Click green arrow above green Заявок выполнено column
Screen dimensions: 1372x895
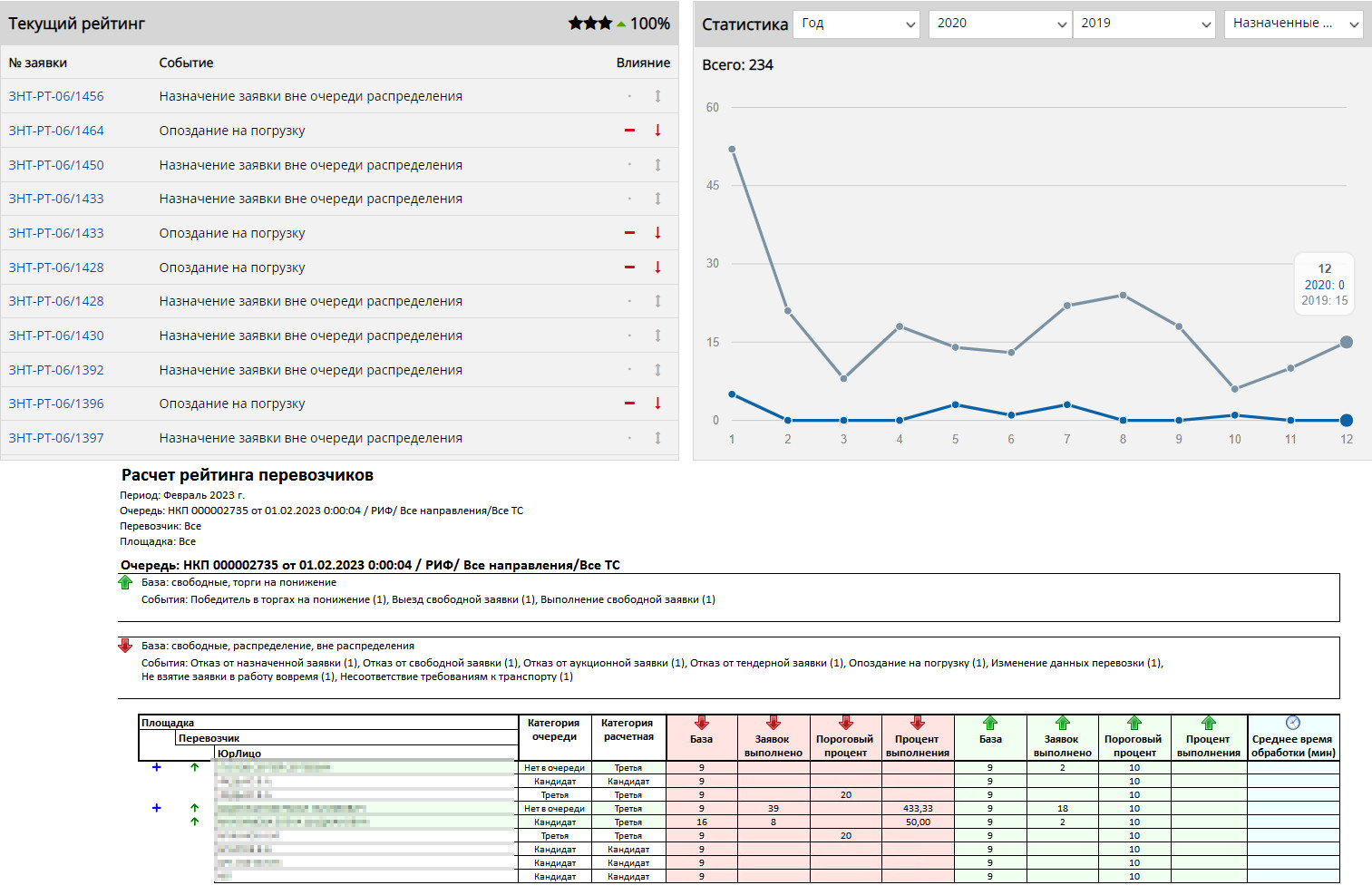coord(1063,723)
